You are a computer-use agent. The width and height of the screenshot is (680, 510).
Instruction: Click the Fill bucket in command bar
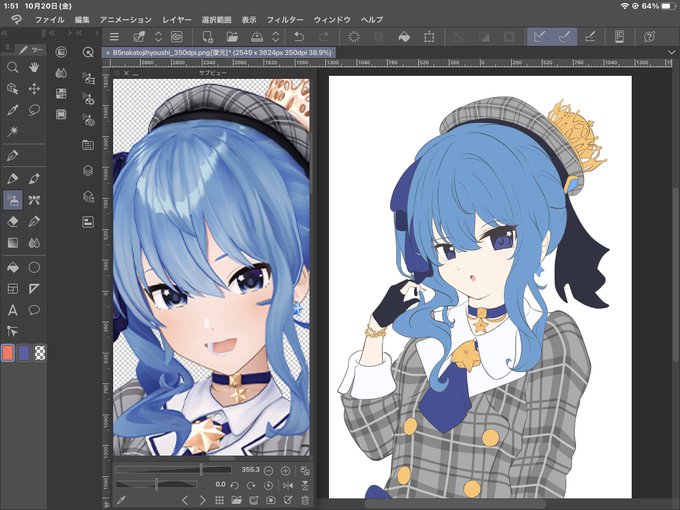click(x=404, y=37)
